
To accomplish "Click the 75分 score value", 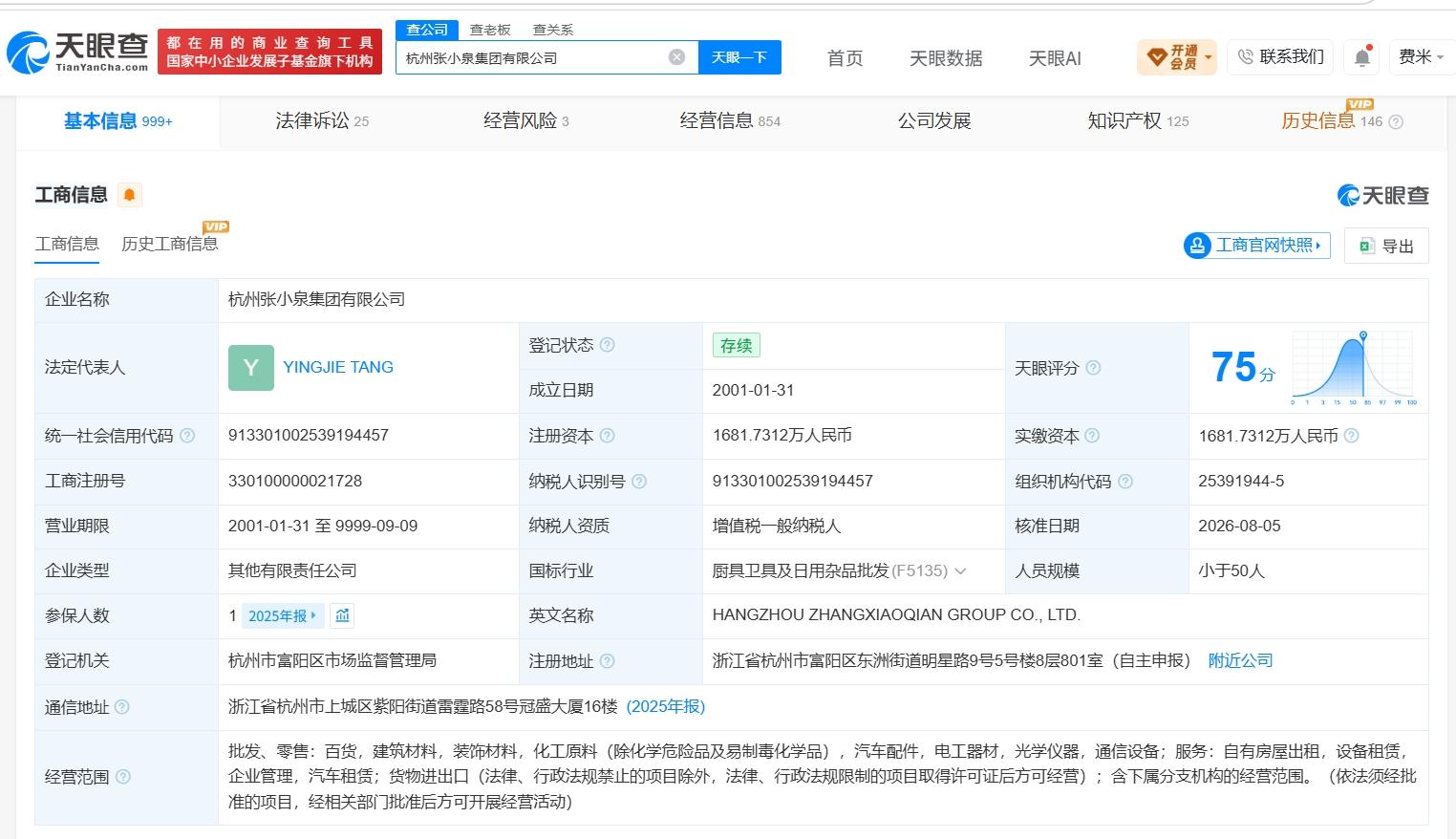I will click(1242, 368).
